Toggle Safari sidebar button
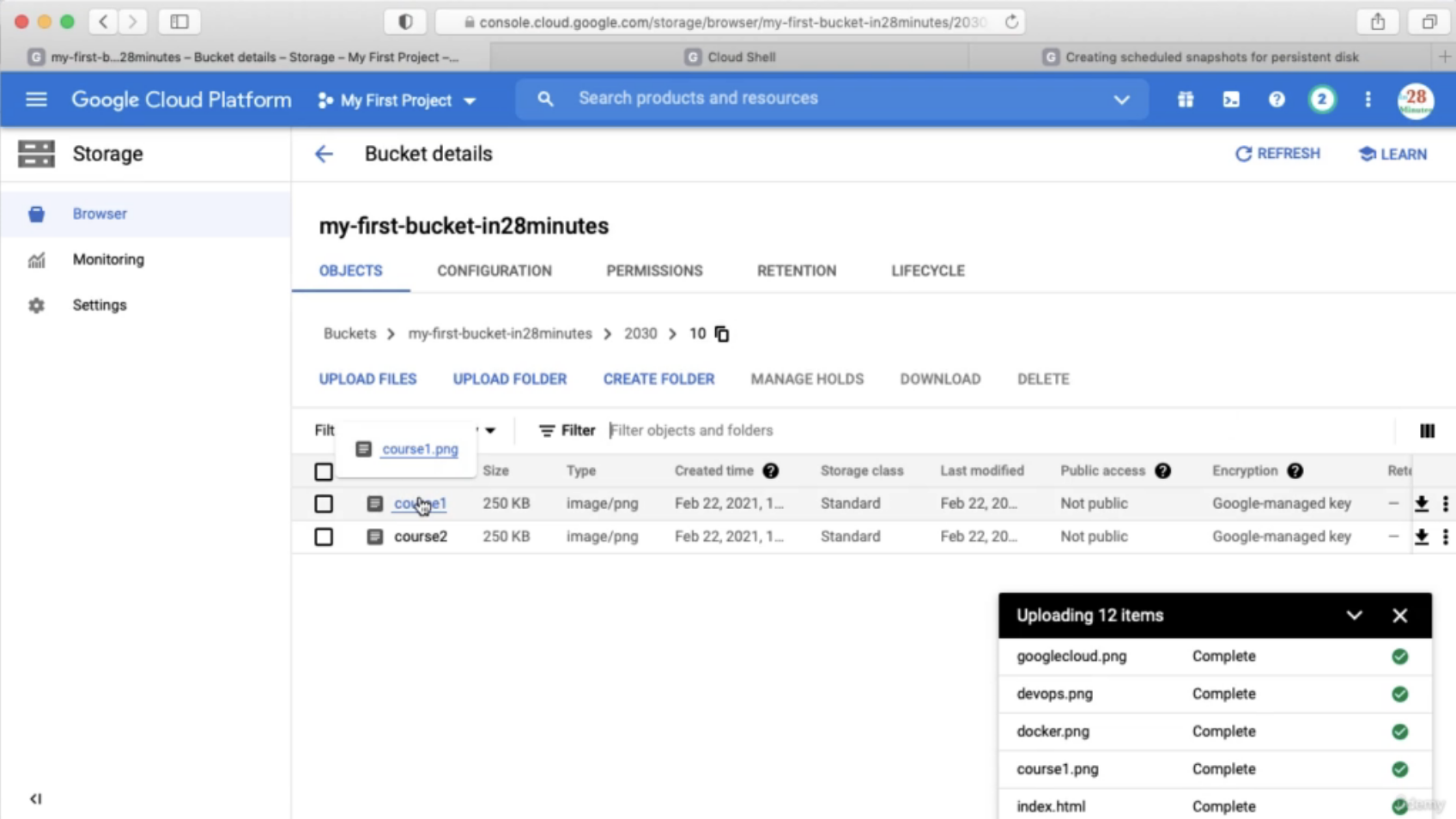This screenshot has height=819, width=1456. [179, 21]
